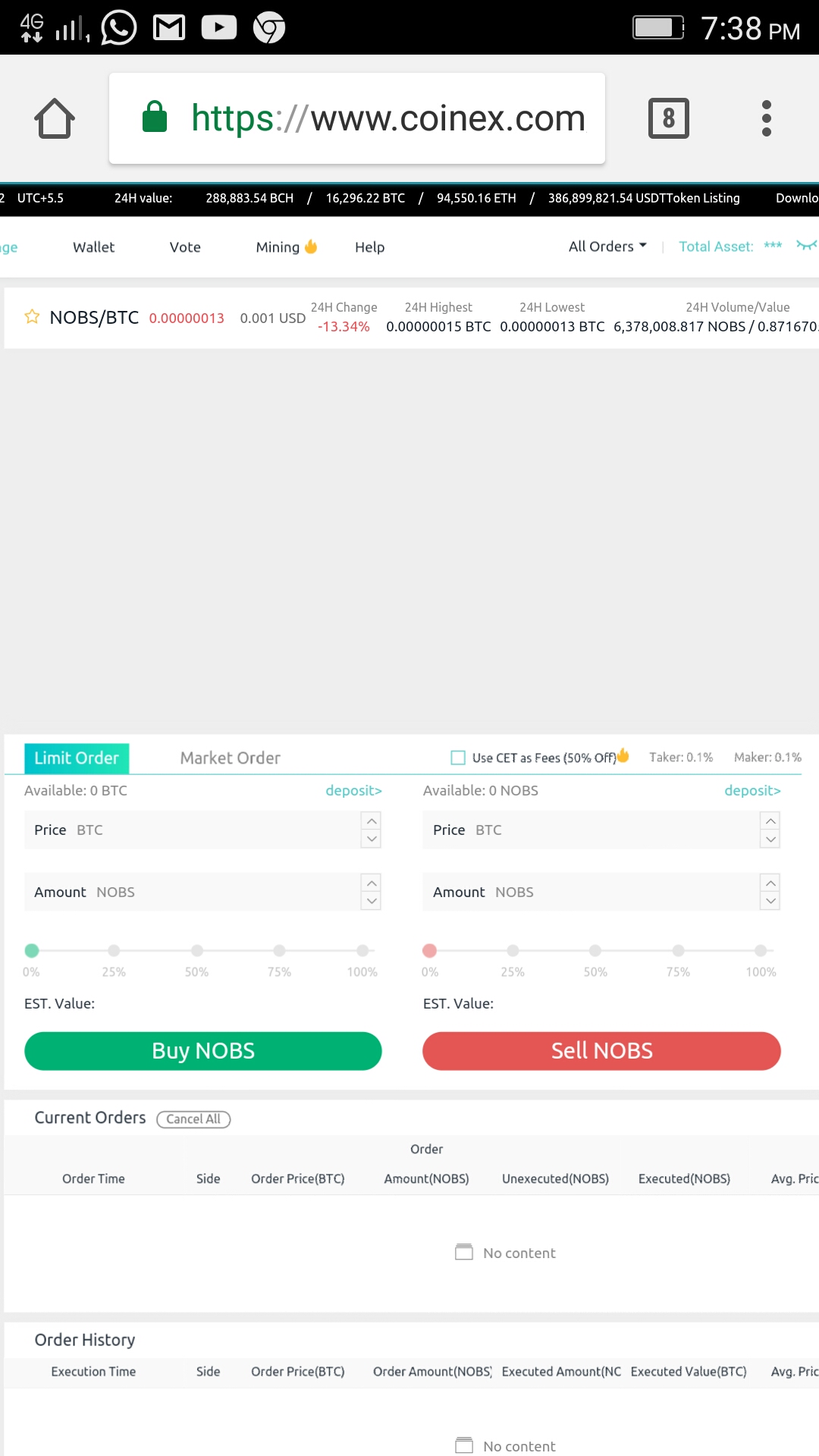
Task: Open the Vote menu item
Action: (x=185, y=247)
